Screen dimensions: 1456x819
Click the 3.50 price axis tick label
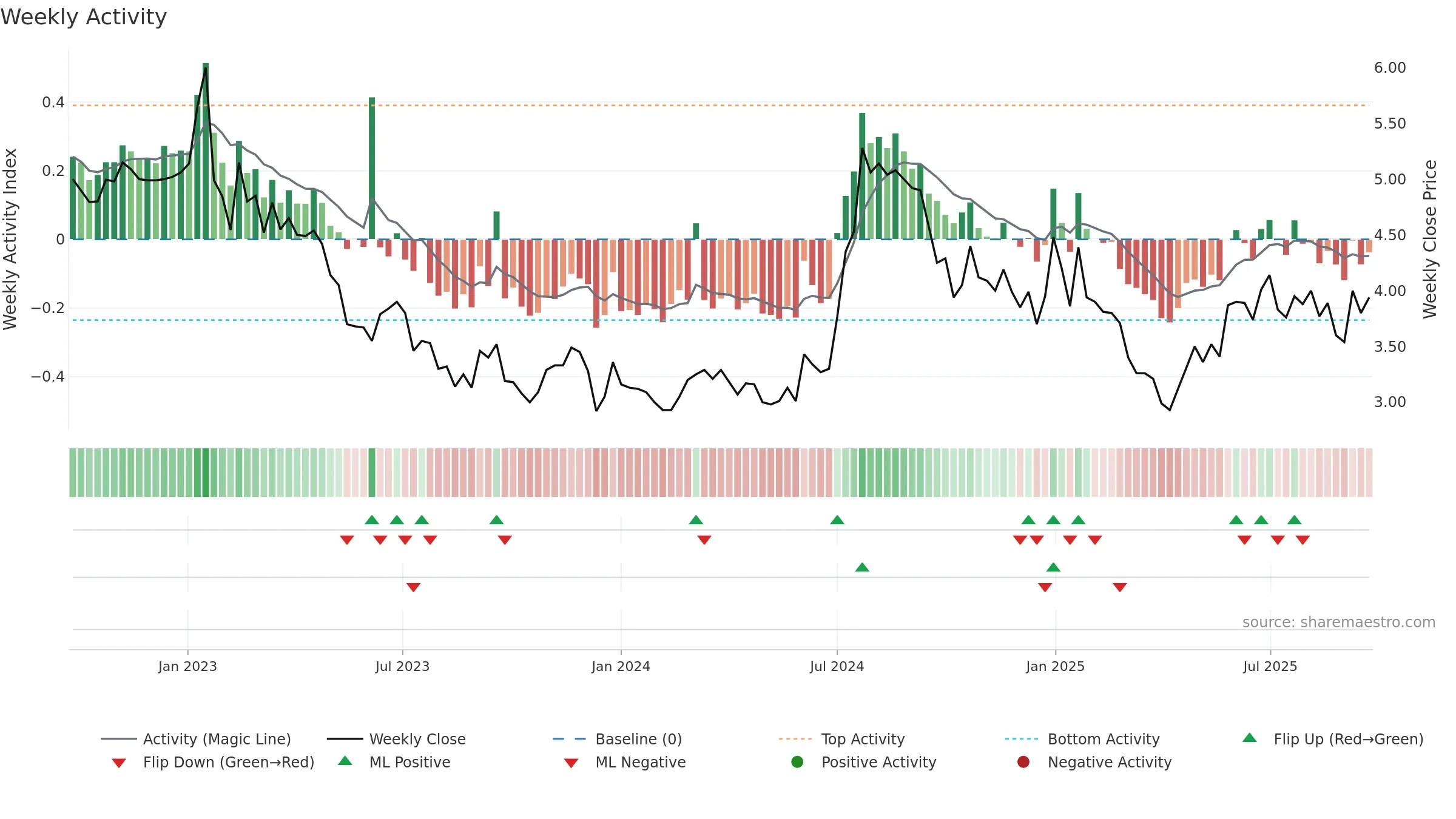pyautogui.click(x=1390, y=347)
